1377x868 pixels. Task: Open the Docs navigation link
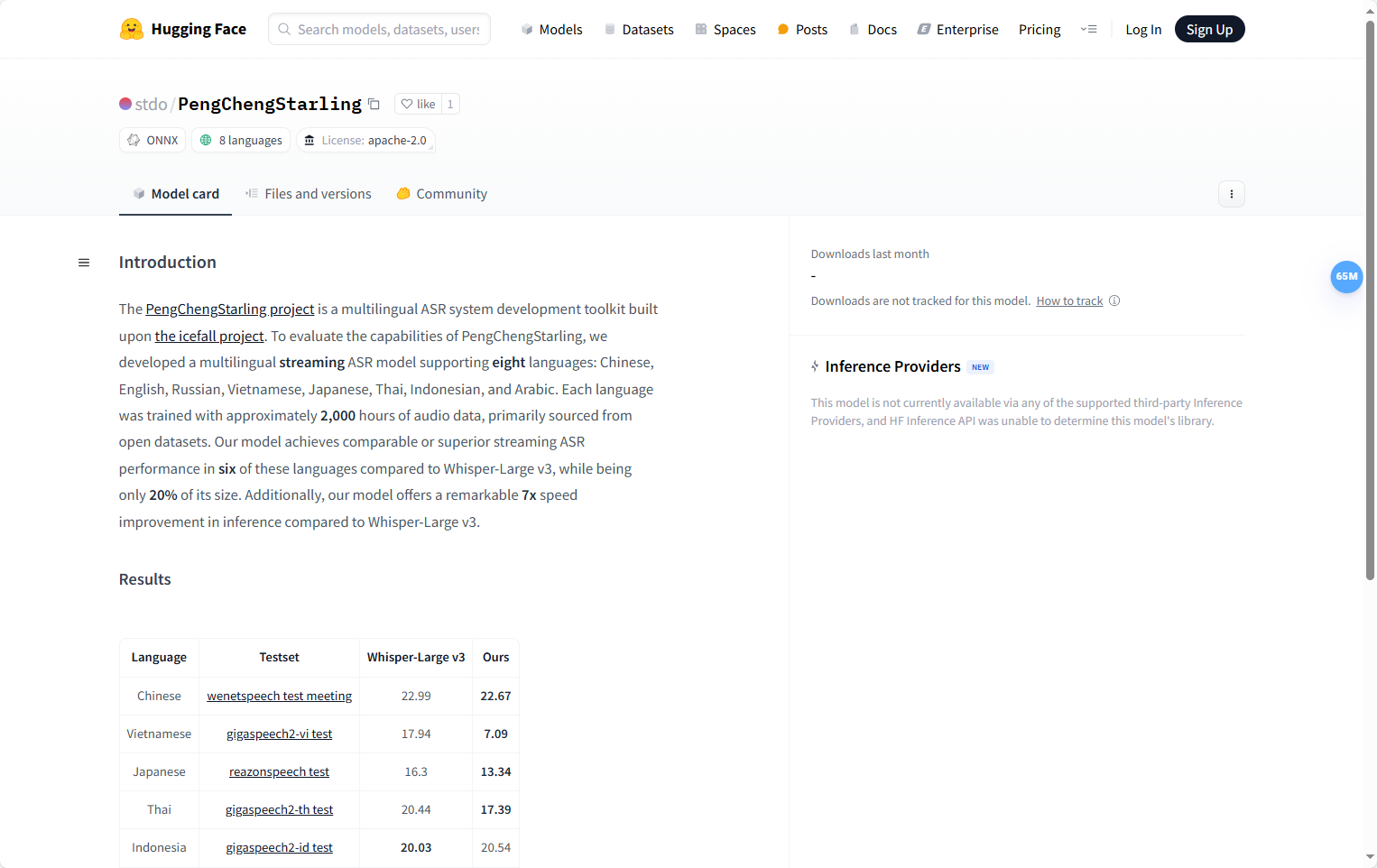click(x=873, y=30)
